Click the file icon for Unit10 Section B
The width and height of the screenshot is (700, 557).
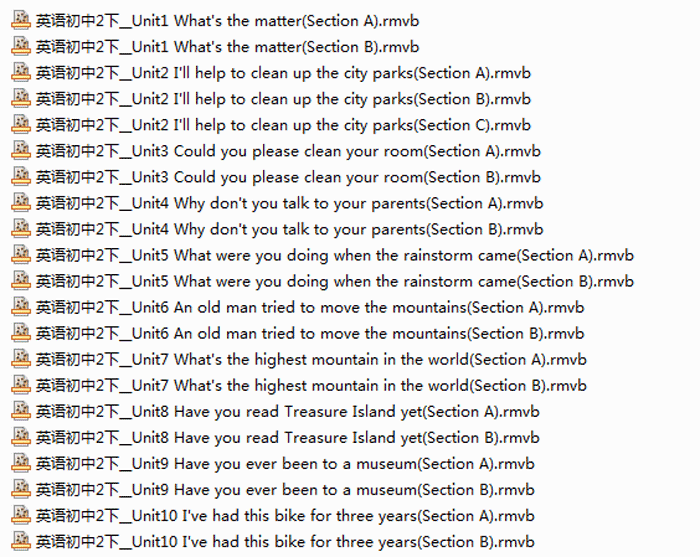pyautogui.click(x=21, y=541)
